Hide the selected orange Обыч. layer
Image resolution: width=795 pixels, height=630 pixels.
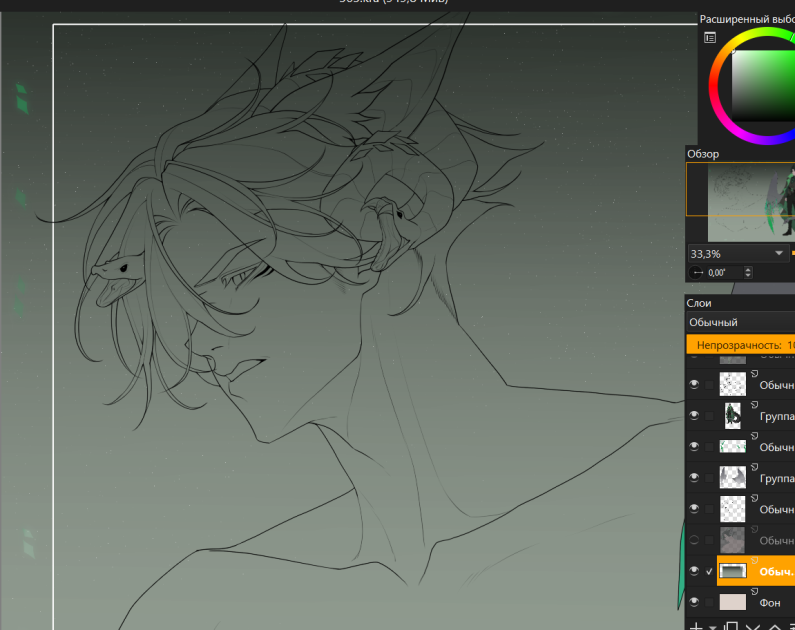(694, 571)
